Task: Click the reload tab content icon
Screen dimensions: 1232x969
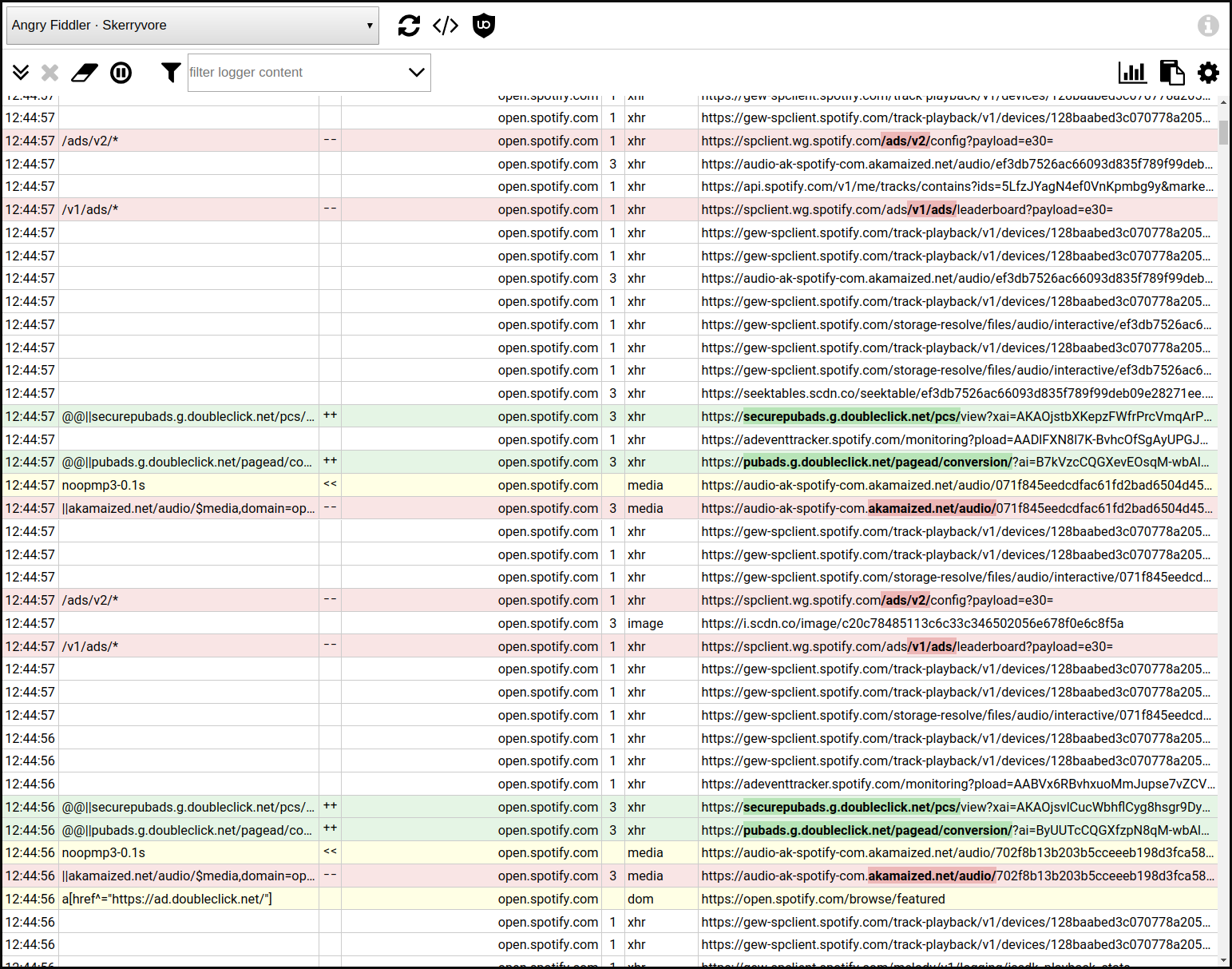Action: [409, 26]
